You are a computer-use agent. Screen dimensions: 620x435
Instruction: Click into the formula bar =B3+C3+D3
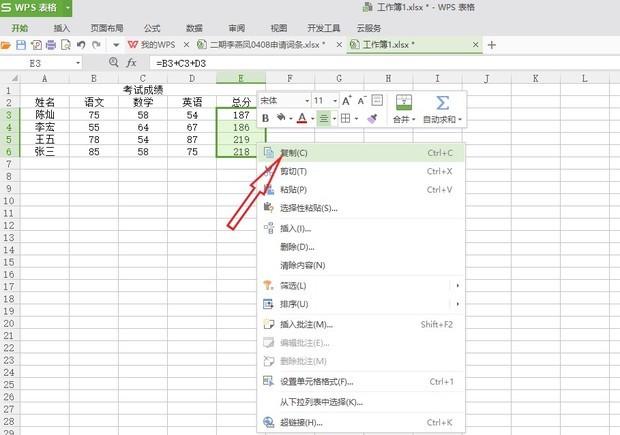[384, 63]
